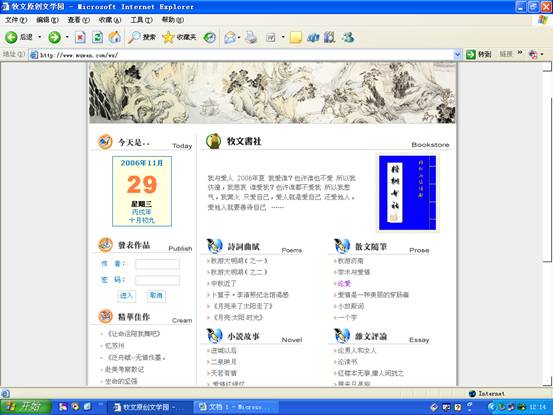Open the 论读书 essay link
Viewport: 553px width, 415px height.
[348, 362]
